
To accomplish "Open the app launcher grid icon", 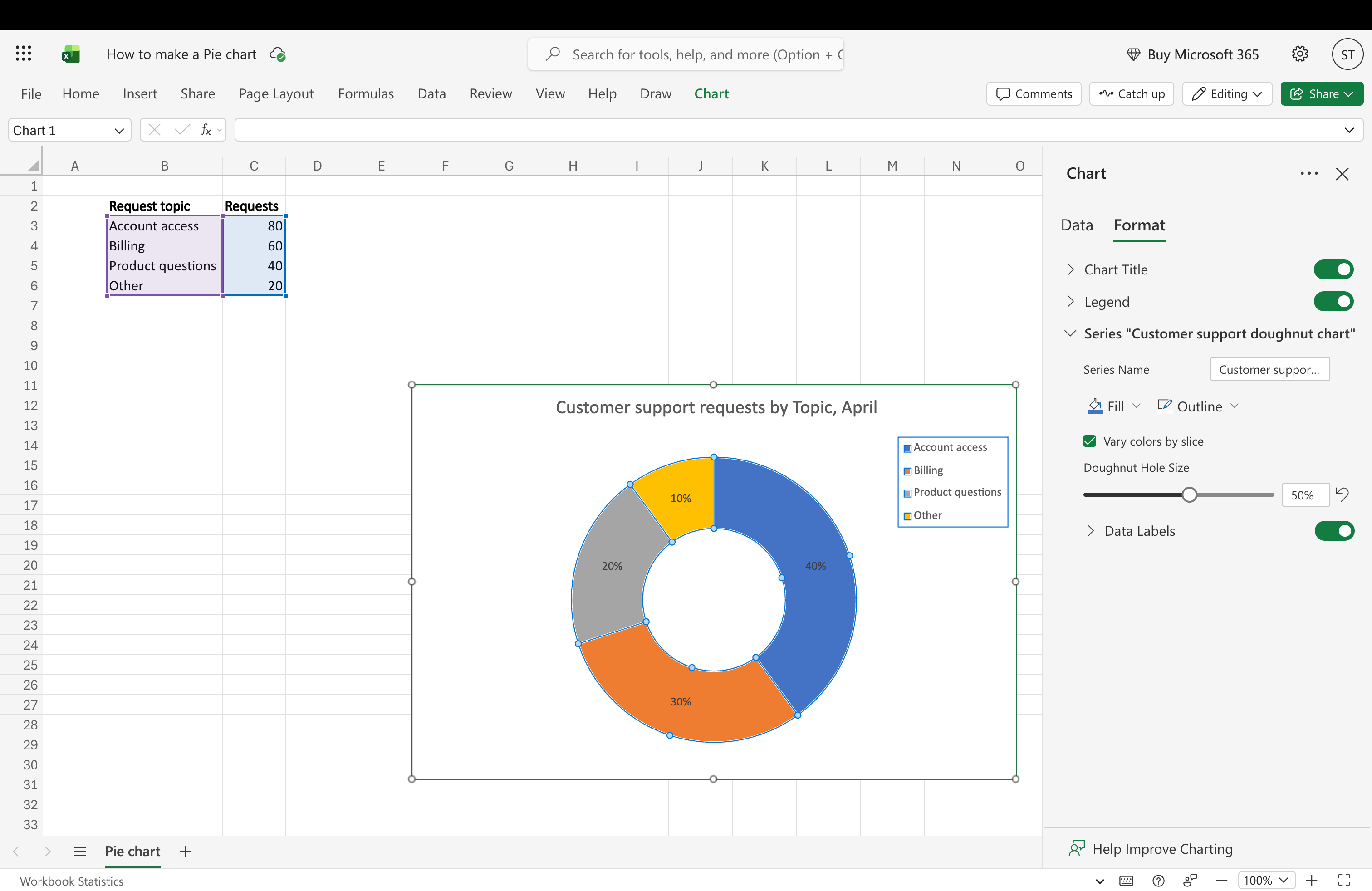I will point(23,54).
